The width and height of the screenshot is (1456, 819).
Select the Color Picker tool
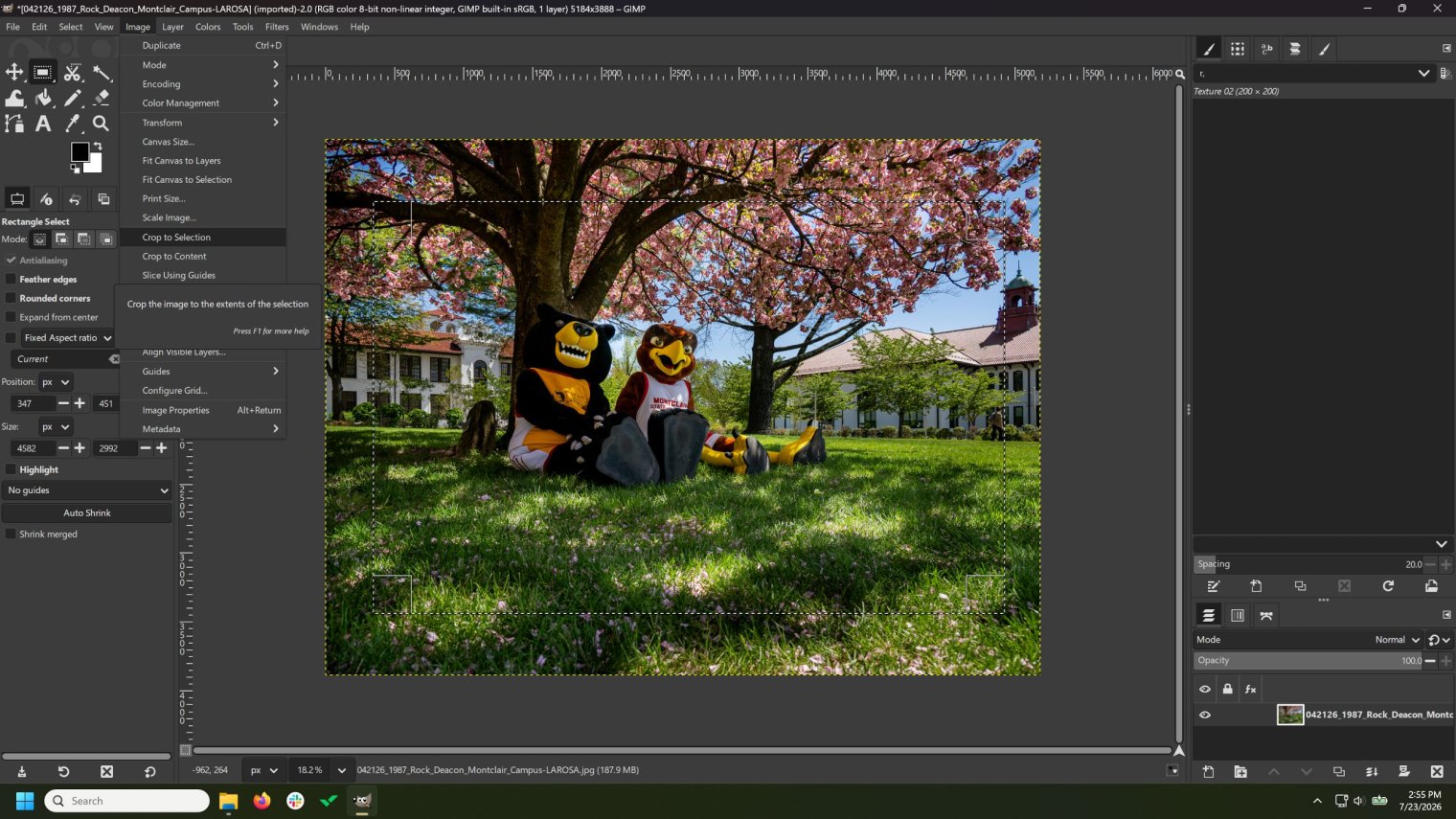73,124
